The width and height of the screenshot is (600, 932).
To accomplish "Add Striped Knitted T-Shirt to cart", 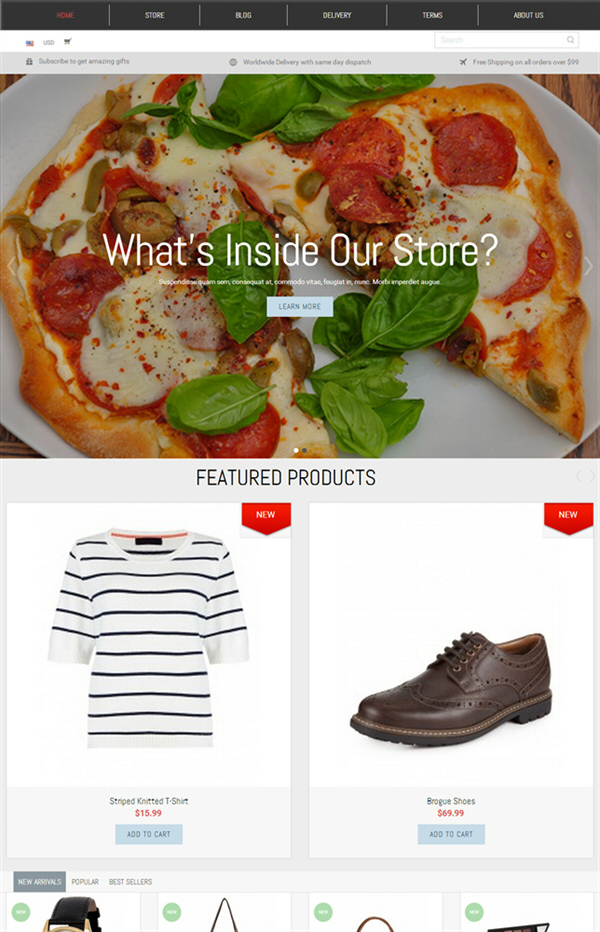I will click(x=149, y=834).
